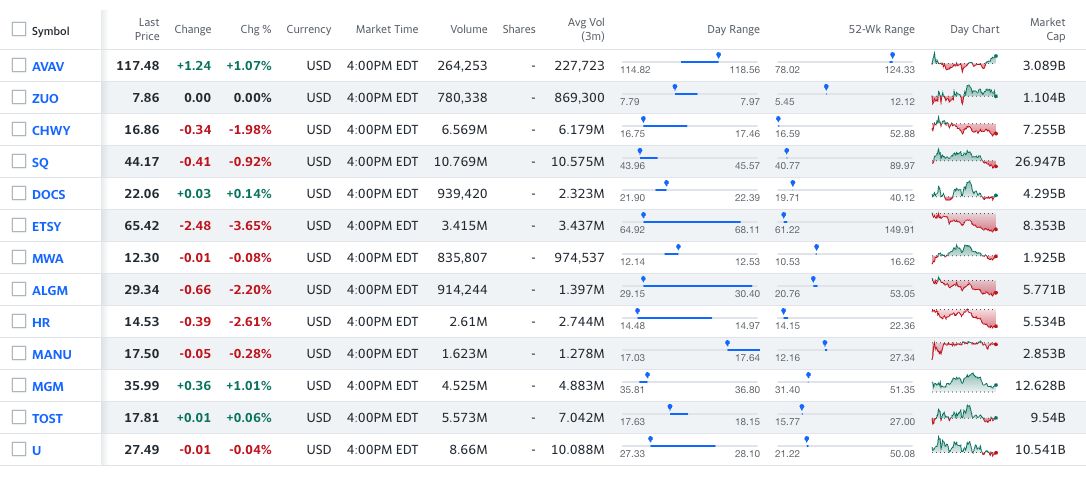The height and width of the screenshot is (477, 1086).
Task: Click U average volume 10.088M
Action: click(x=578, y=449)
